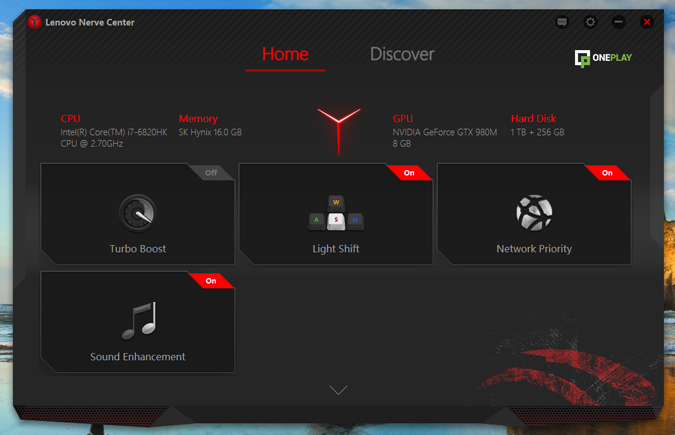Toggle Network Priority On switch
675x435 pixels.
(x=607, y=173)
